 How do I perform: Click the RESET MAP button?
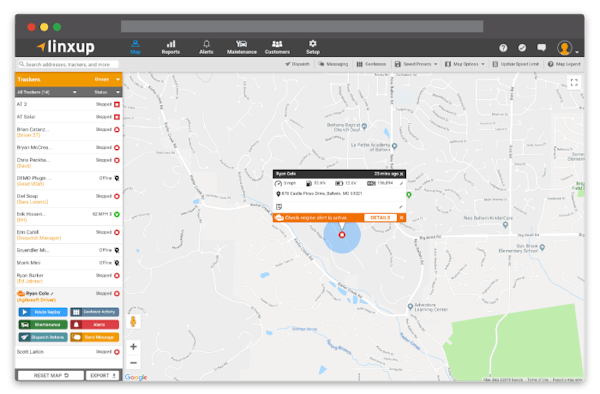pyautogui.click(x=51, y=375)
